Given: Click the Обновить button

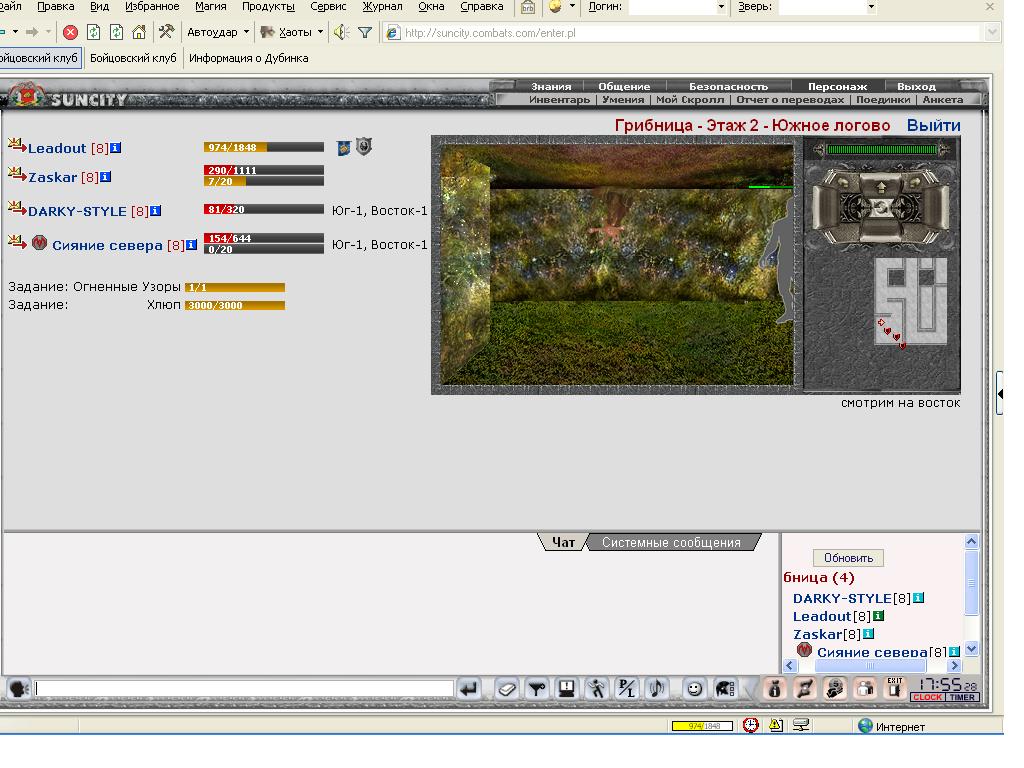Looking at the screenshot, I should click(x=848, y=558).
